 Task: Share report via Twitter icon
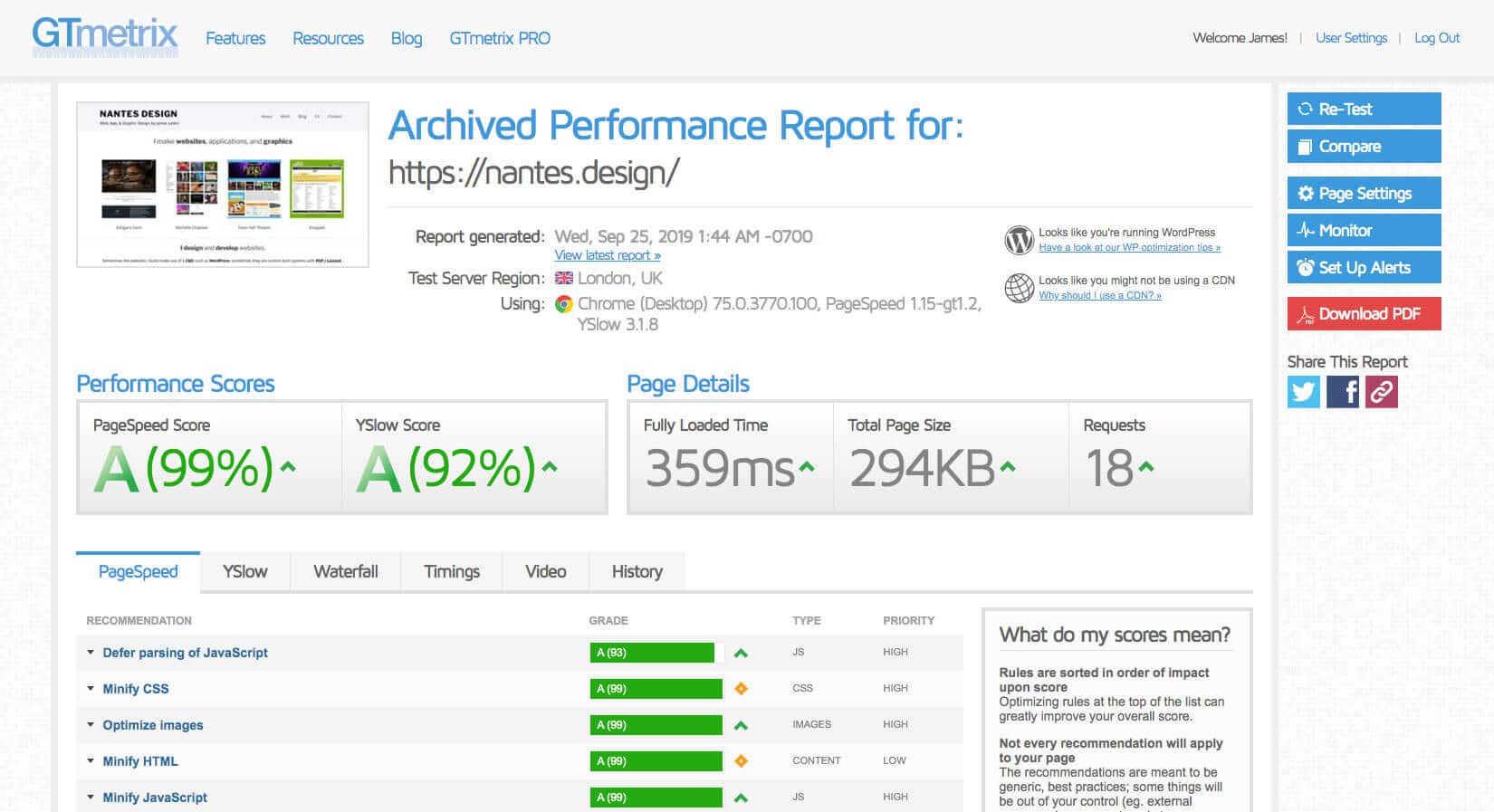tap(1304, 392)
